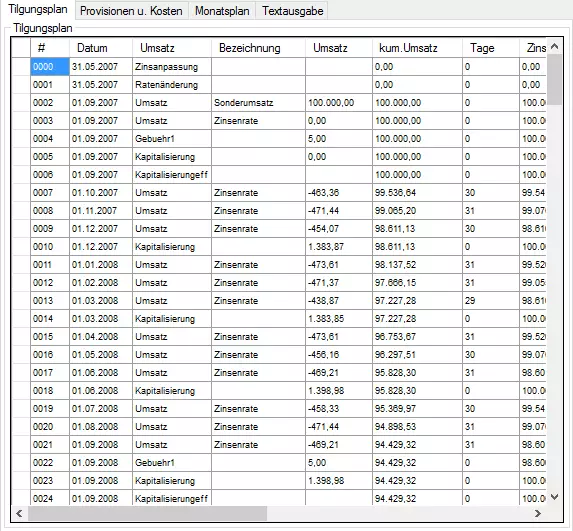This screenshot has width=573, height=531.
Task: Select the Sonderumsatz cell in row 0002
Action: coord(258,103)
